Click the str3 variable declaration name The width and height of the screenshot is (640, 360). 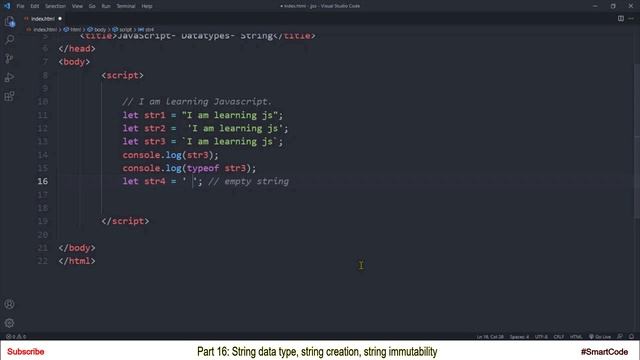[x=155, y=142]
